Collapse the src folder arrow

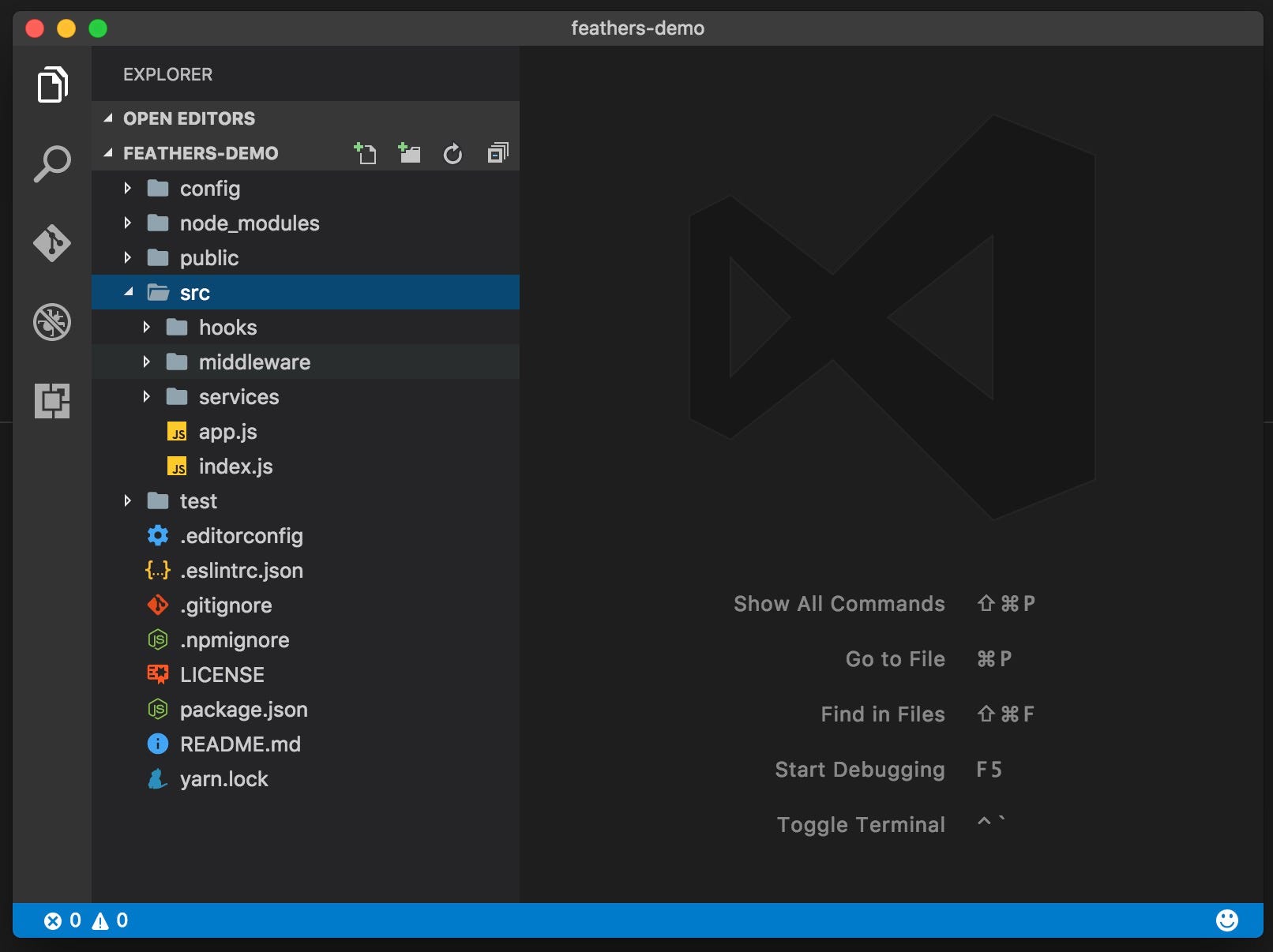point(128,292)
